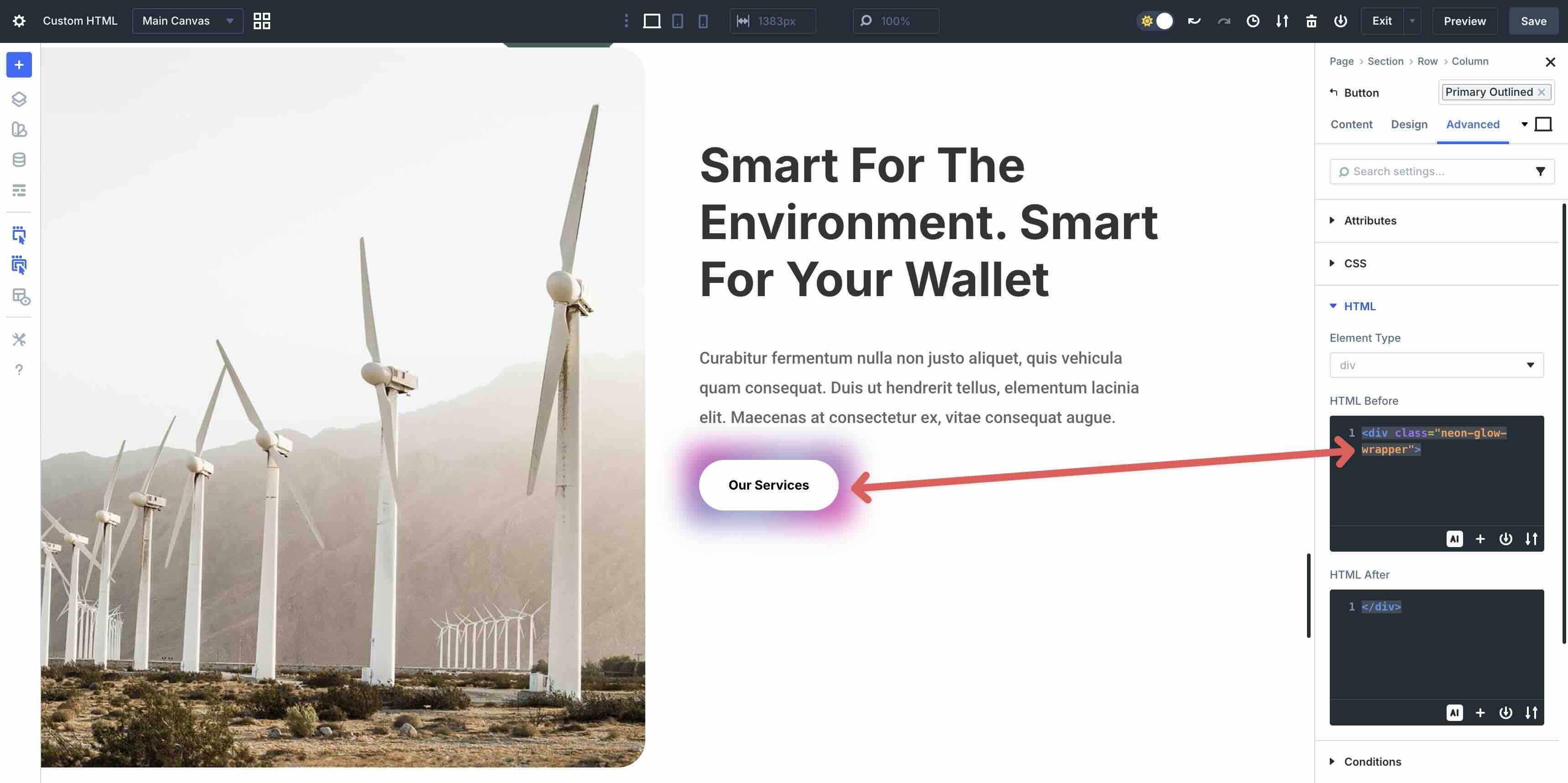Click the Preview button
This screenshot has width=1568, height=783.
click(1464, 21)
